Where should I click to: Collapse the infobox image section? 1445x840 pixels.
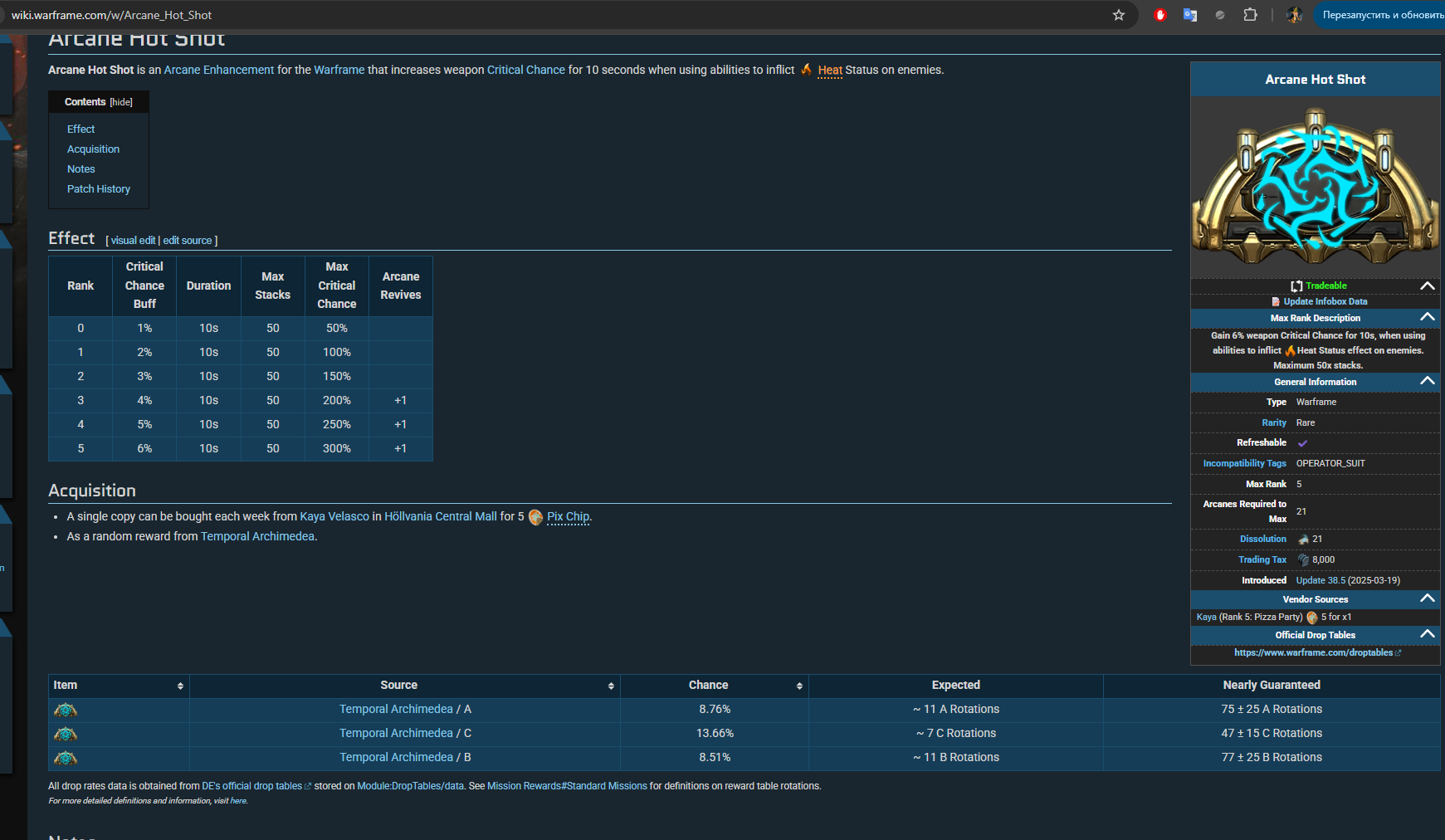[x=1428, y=286]
